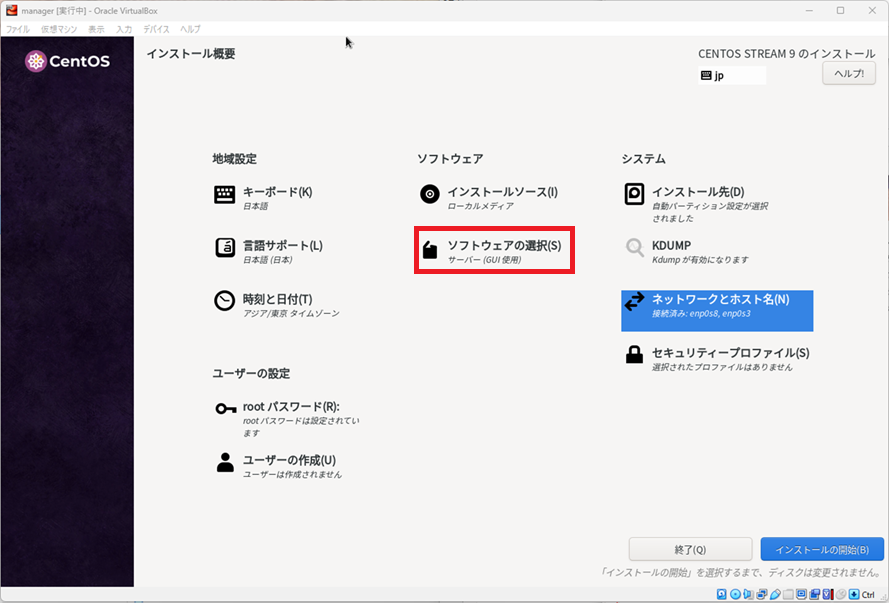Open Installation Source (インストールソース)
The image size is (889, 603).
click(x=489, y=198)
